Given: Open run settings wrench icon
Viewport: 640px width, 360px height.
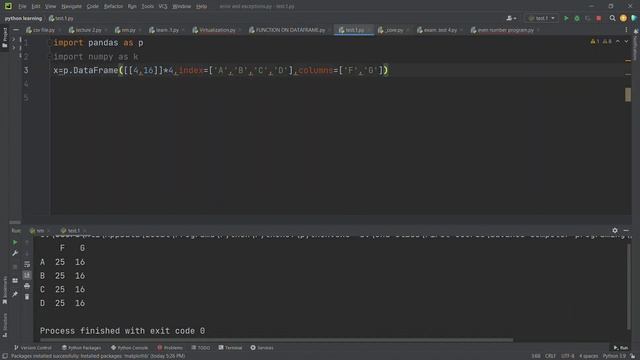Looking at the screenshot, I should (x=15, y=253).
